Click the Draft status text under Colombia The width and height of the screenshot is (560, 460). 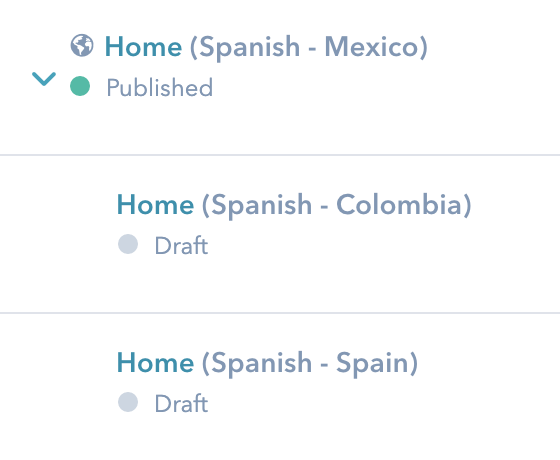coord(181,246)
